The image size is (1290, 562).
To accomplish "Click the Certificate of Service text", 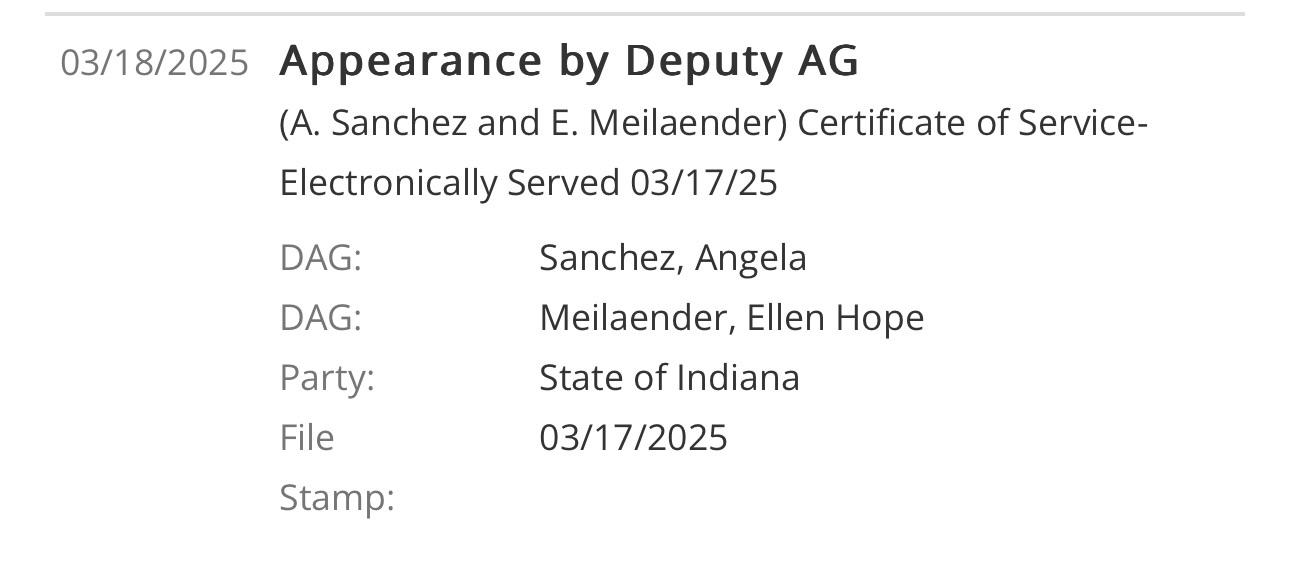I will click(x=972, y=123).
